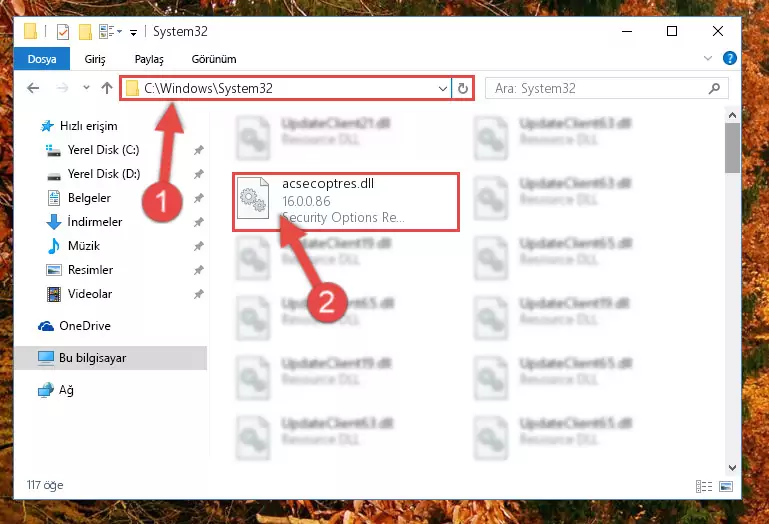Switch to the Giriş tab
Viewport: 769px width, 524px height.
point(95,59)
